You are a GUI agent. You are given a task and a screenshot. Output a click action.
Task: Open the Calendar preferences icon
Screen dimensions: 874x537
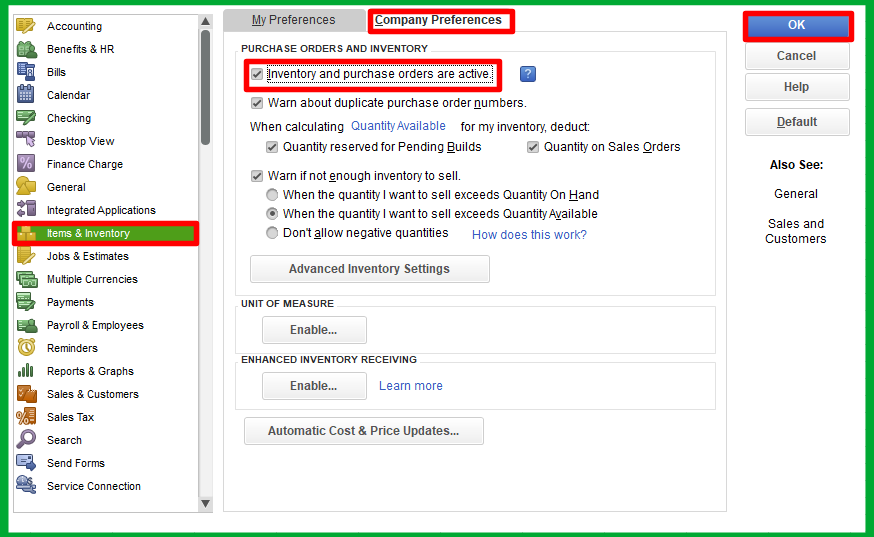[26, 95]
